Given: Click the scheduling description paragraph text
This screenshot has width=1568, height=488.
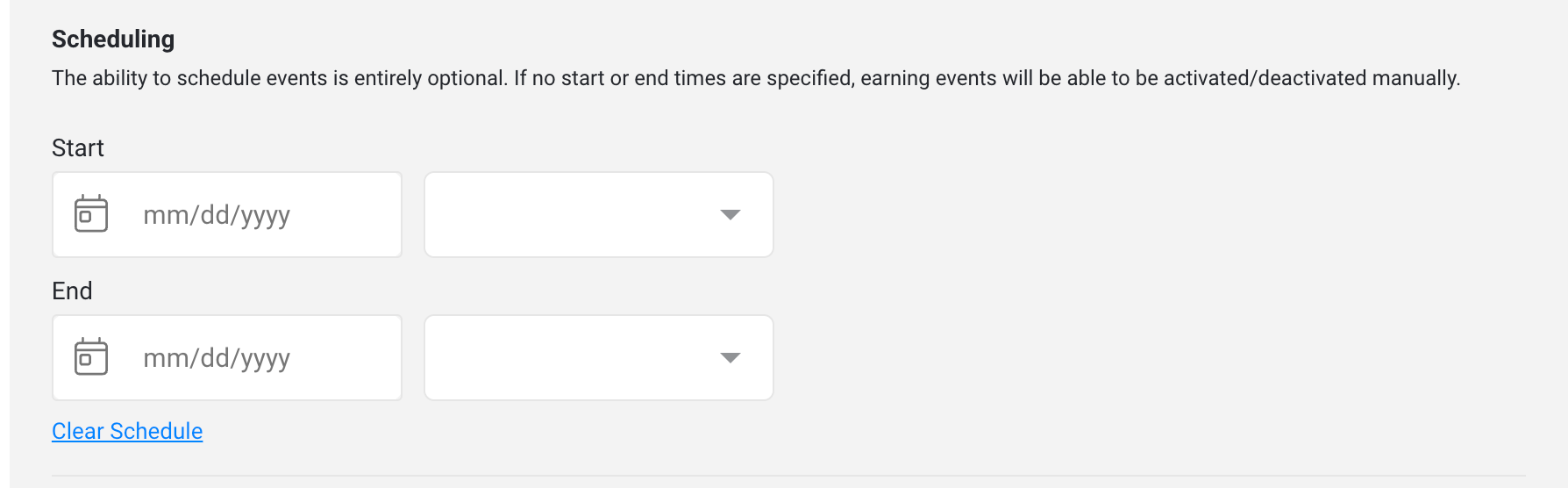Looking at the screenshot, I should tap(756, 78).
